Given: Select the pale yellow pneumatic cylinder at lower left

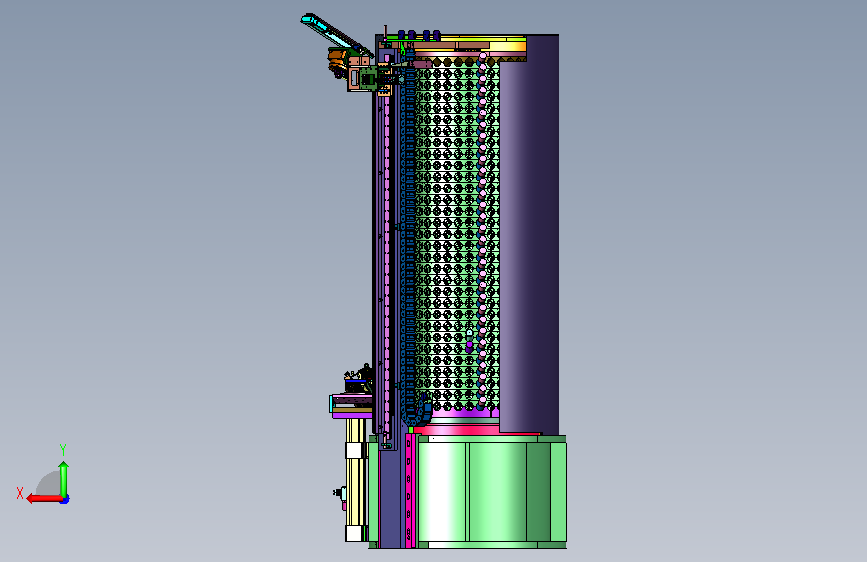Looking at the screenshot, I should pyautogui.click(x=356, y=480).
